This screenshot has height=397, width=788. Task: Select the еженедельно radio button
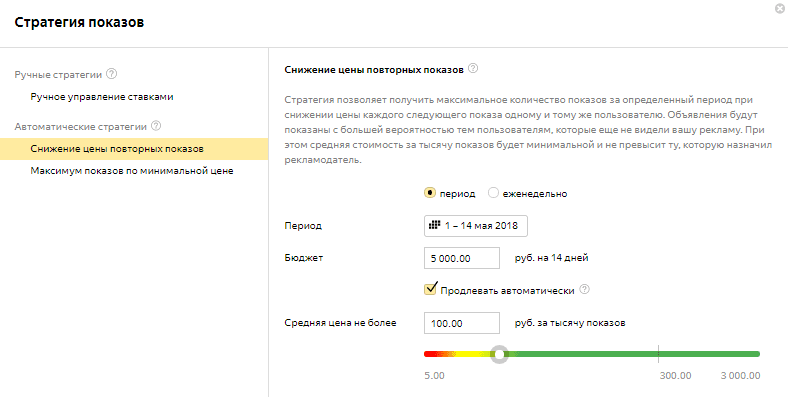point(494,193)
